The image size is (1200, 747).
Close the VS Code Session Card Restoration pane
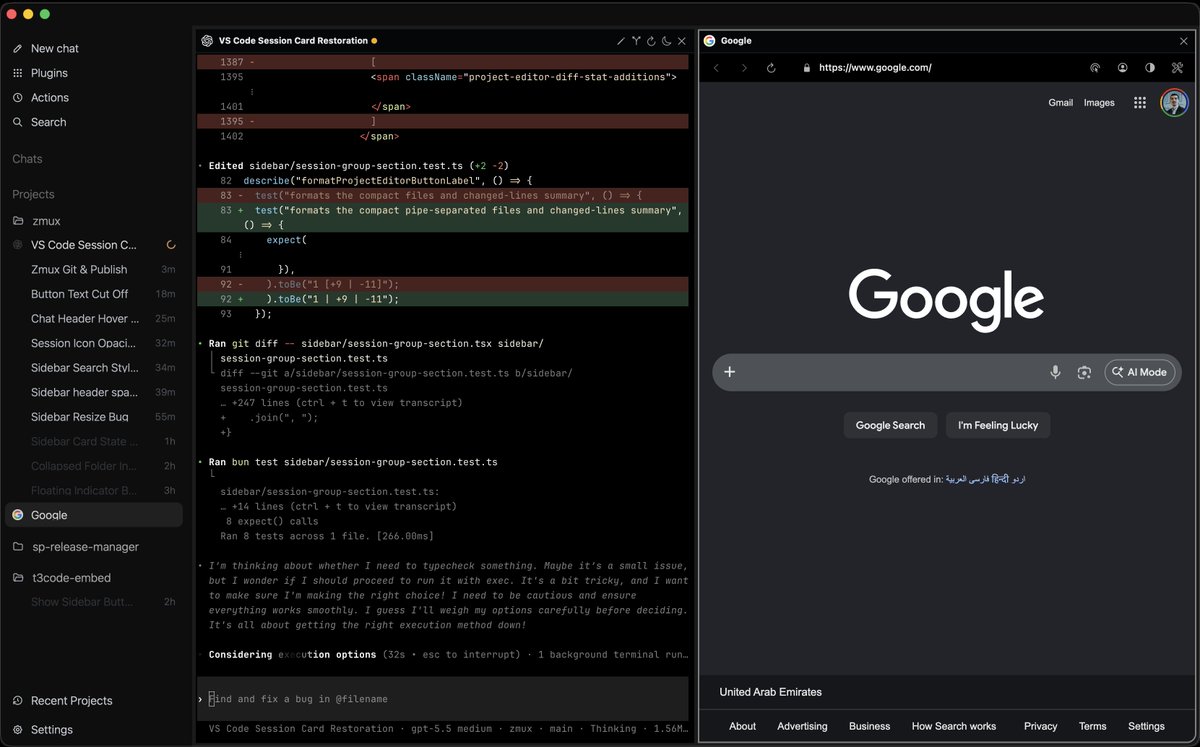(682, 41)
